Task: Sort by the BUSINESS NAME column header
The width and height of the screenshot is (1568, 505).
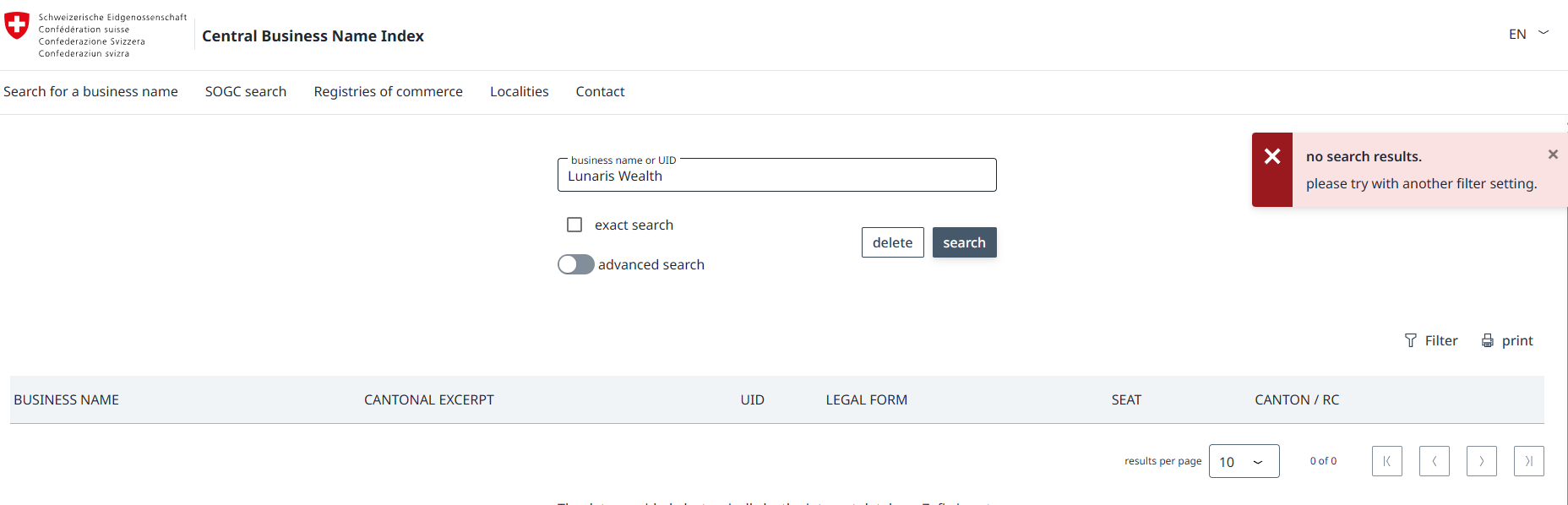Action: (66, 399)
